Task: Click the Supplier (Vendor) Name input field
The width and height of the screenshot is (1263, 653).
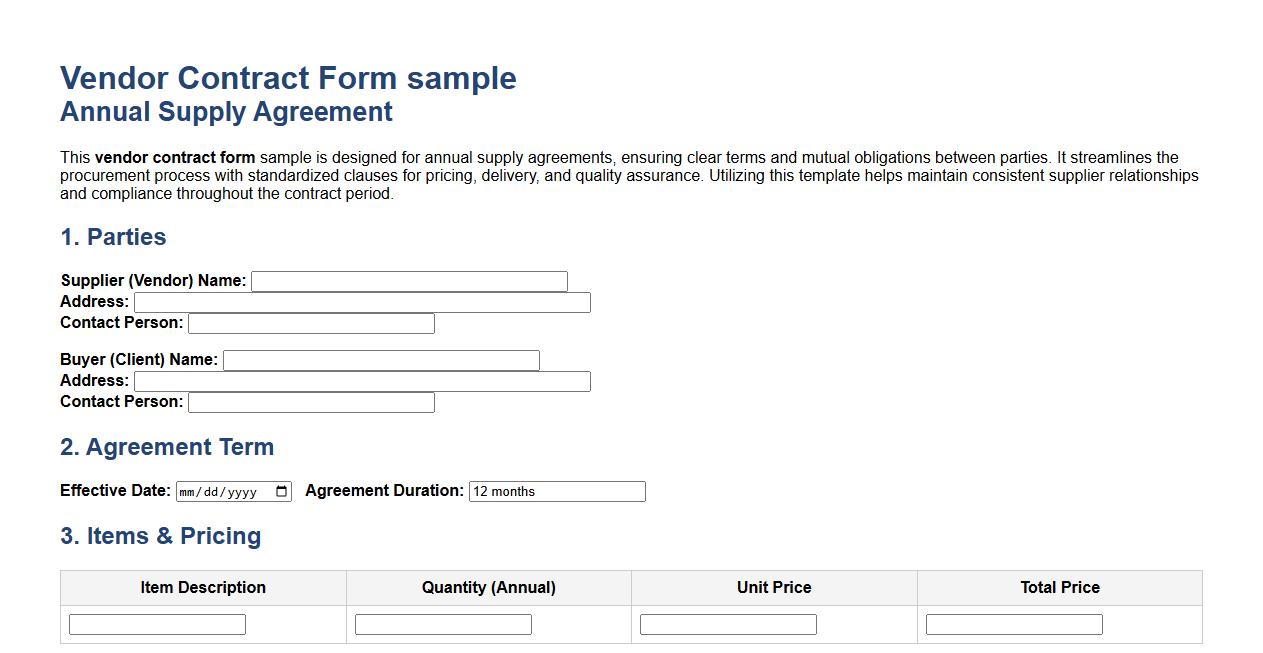Action: (408, 281)
